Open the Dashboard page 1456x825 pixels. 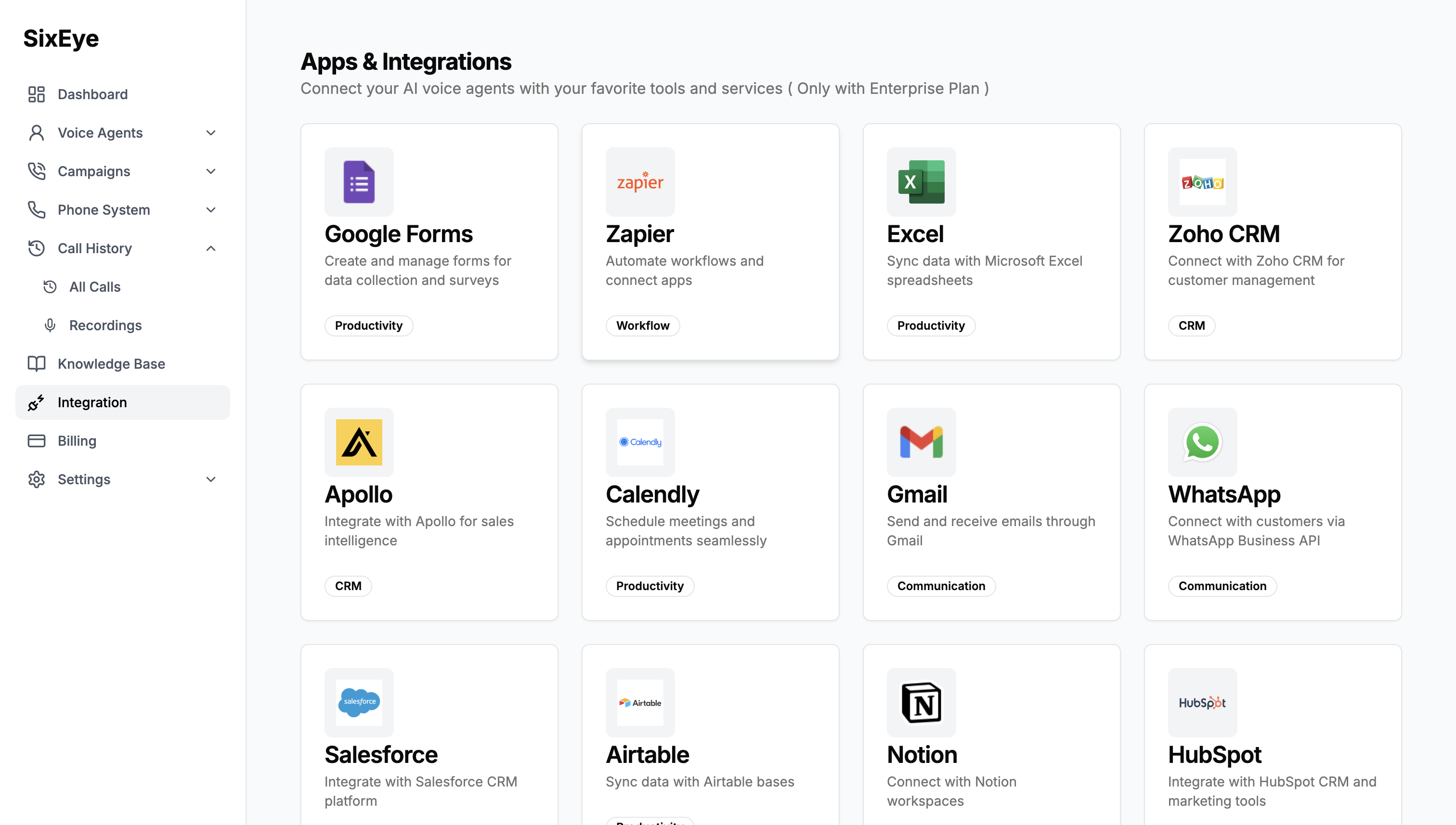(x=92, y=94)
